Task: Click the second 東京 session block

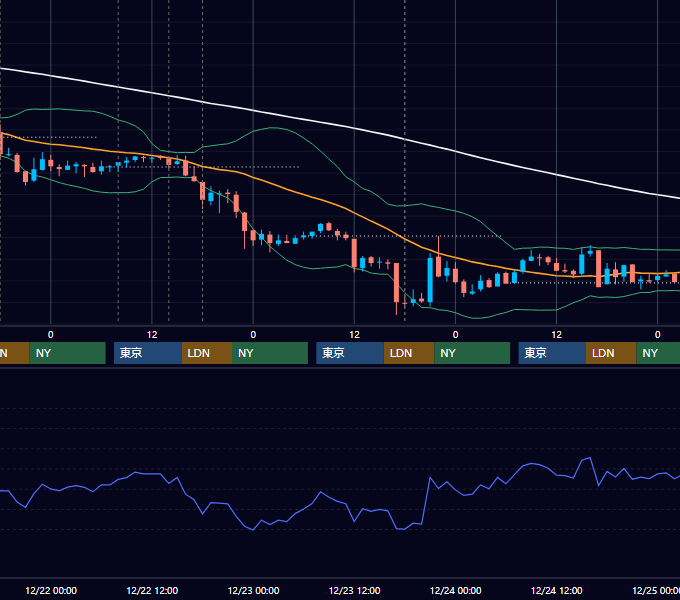Action: 350,353
